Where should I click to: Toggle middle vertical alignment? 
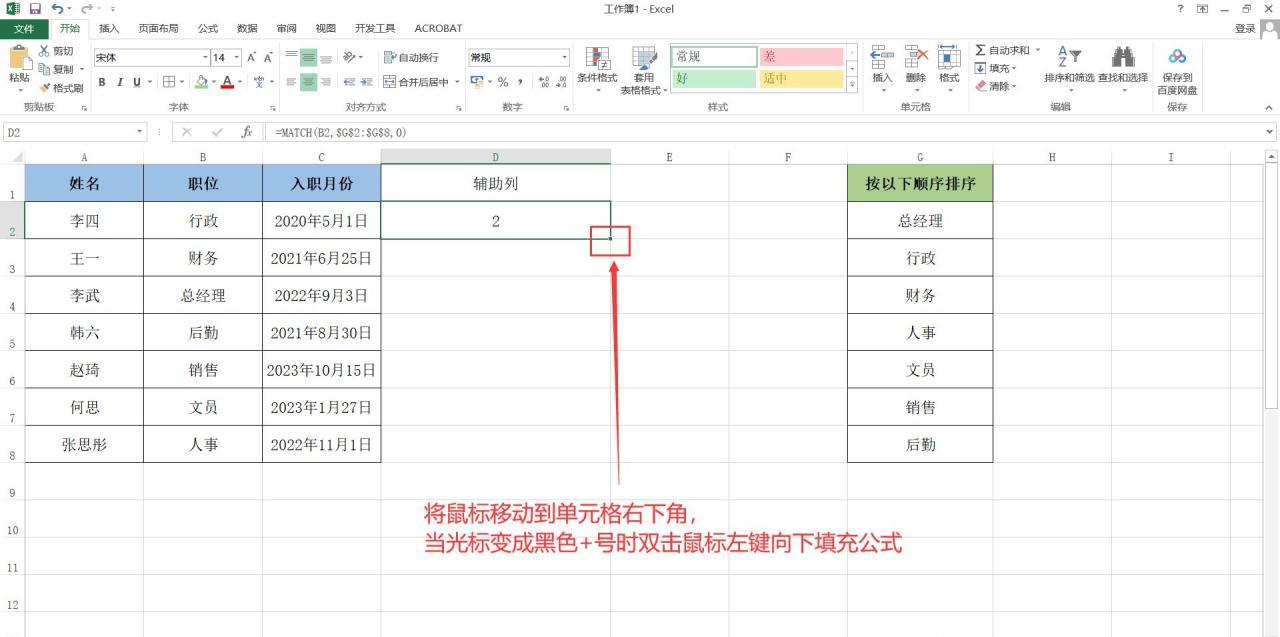[310, 57]
